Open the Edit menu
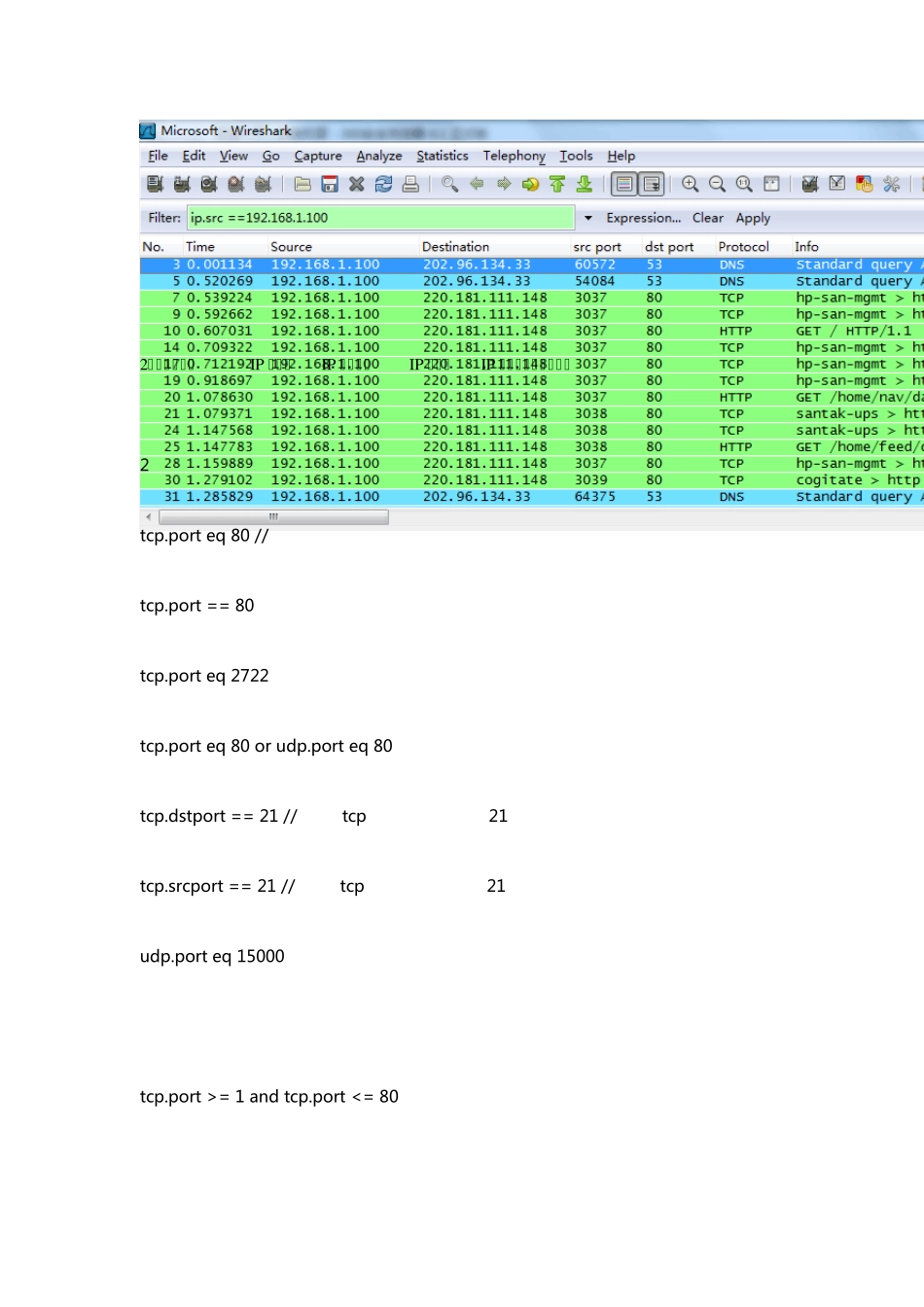Viewport: 924px width, 1307px height. (194, 156)
